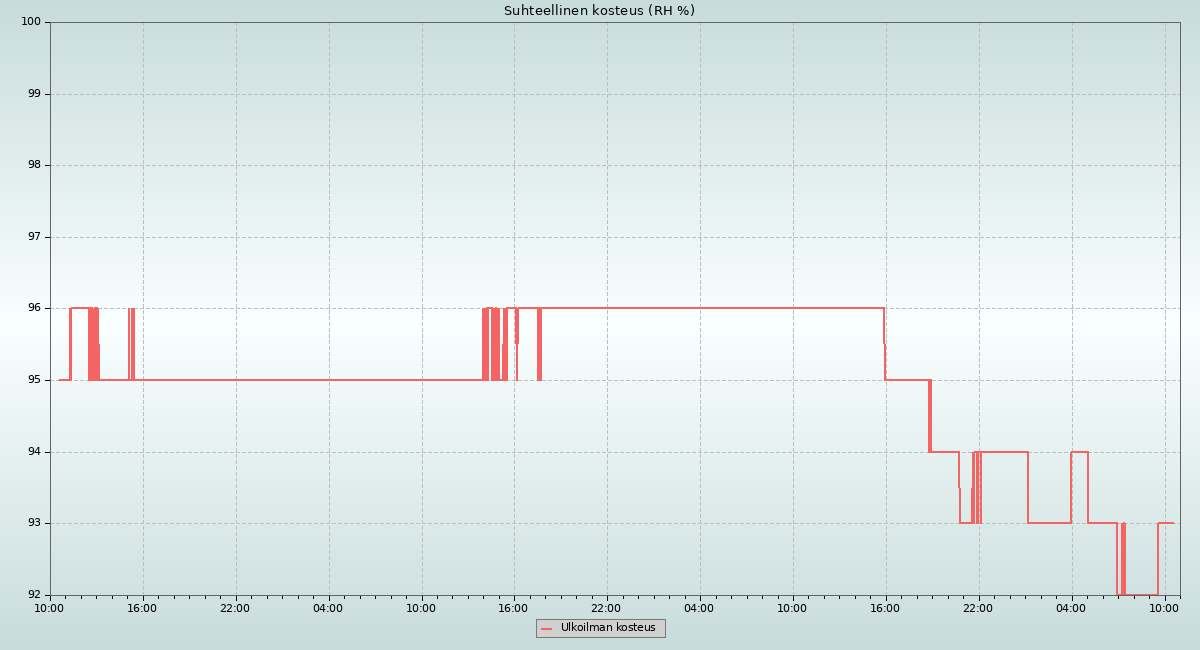Click the chart title Suhteellinen kosteus (RH %)
This screenshot has height=650, width=1200.
(599, 11)
